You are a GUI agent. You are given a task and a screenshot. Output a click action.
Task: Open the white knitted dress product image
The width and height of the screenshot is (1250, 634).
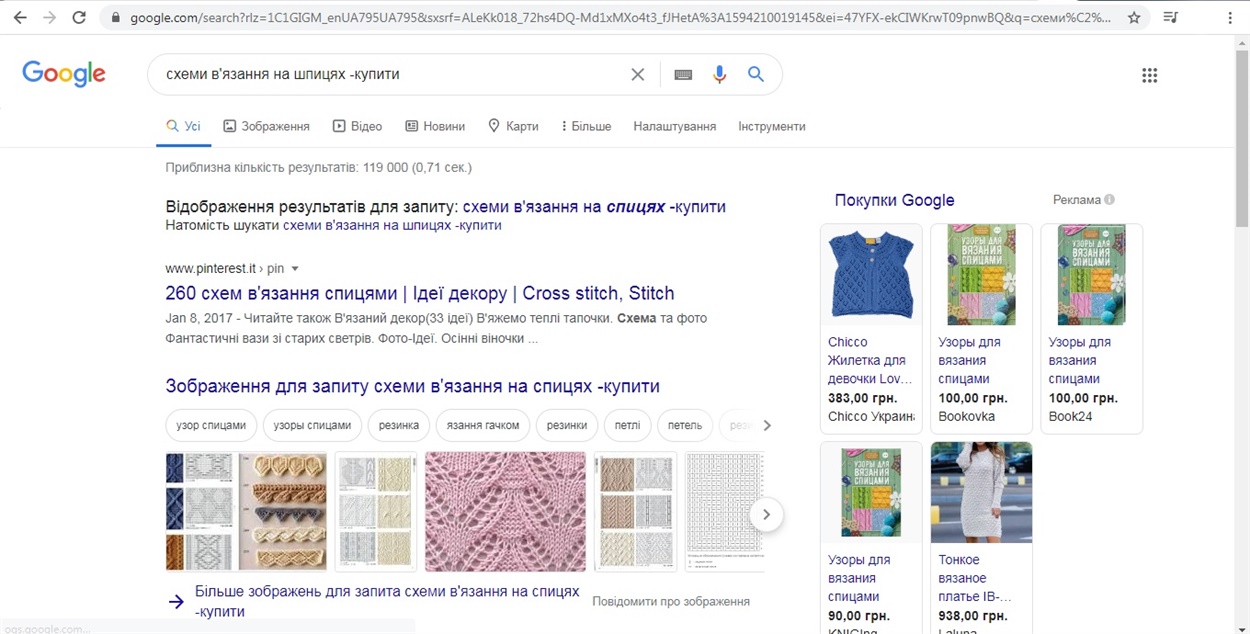coord(981,492)
